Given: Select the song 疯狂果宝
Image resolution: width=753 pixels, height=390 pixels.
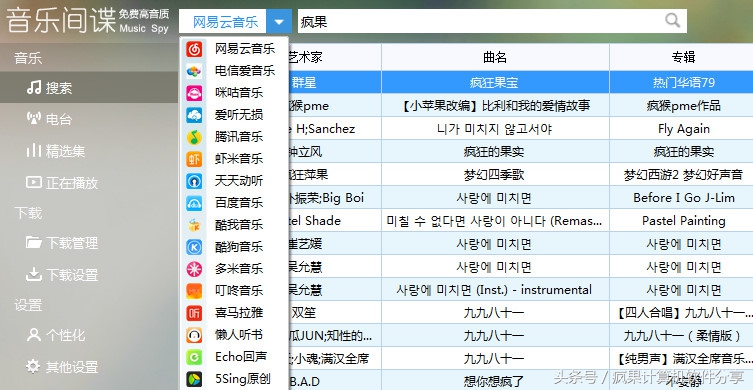Looking at the screenshot, I should click(494, 83).
